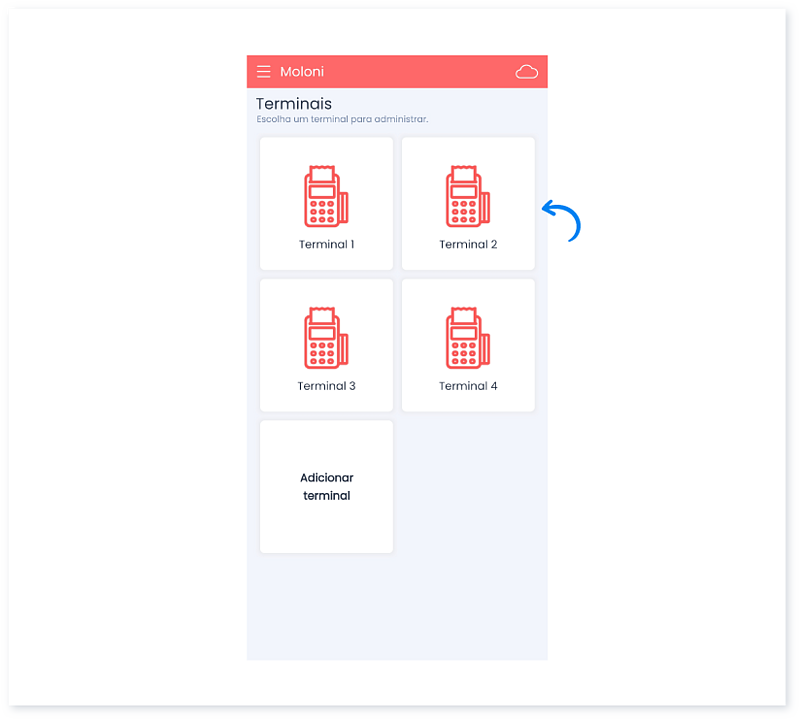
Task: Click the receipt paper on Terminal 1's icon
Action: tap(322, 175)
